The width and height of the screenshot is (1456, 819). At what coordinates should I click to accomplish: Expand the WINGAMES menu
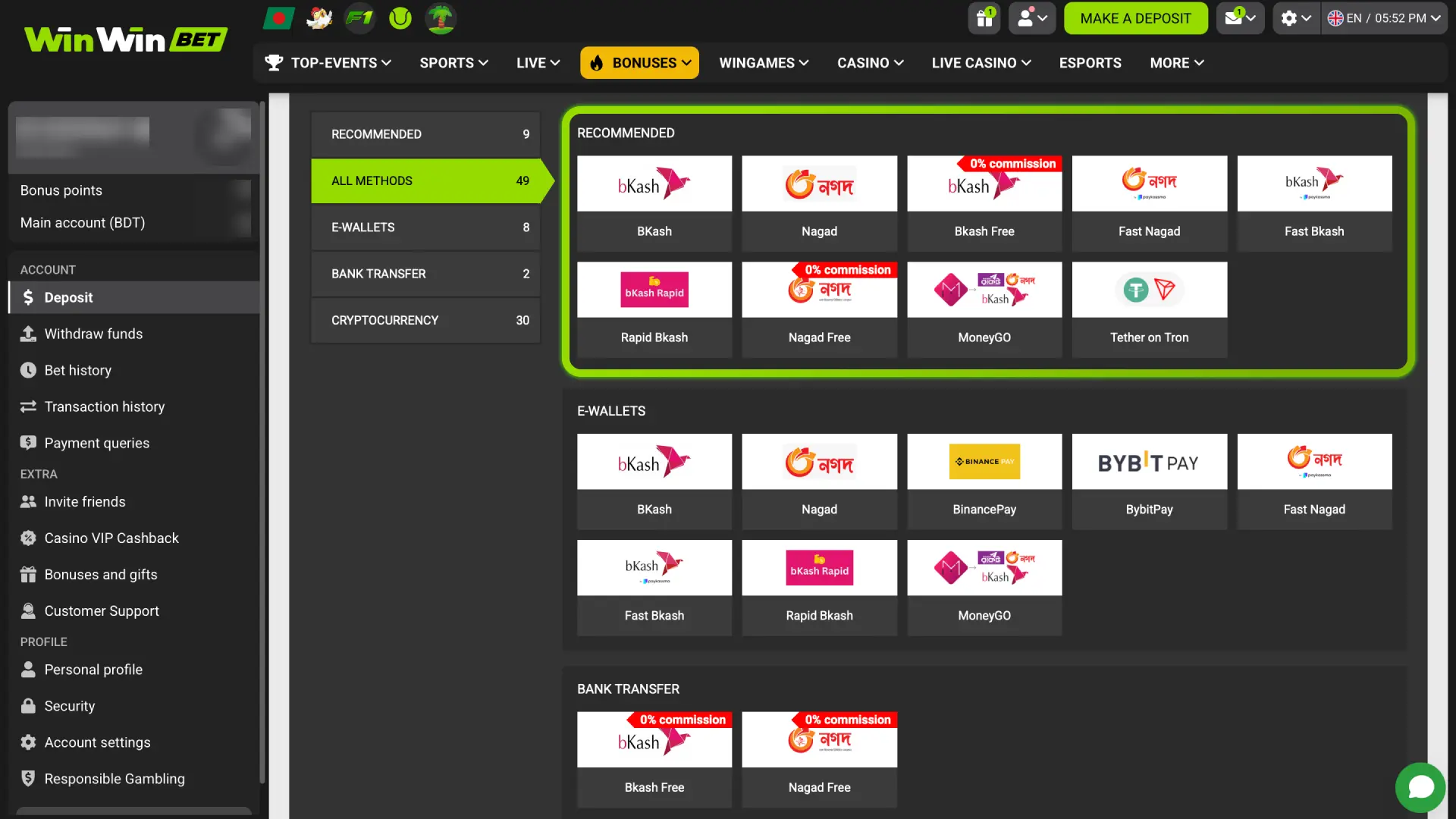764,63
